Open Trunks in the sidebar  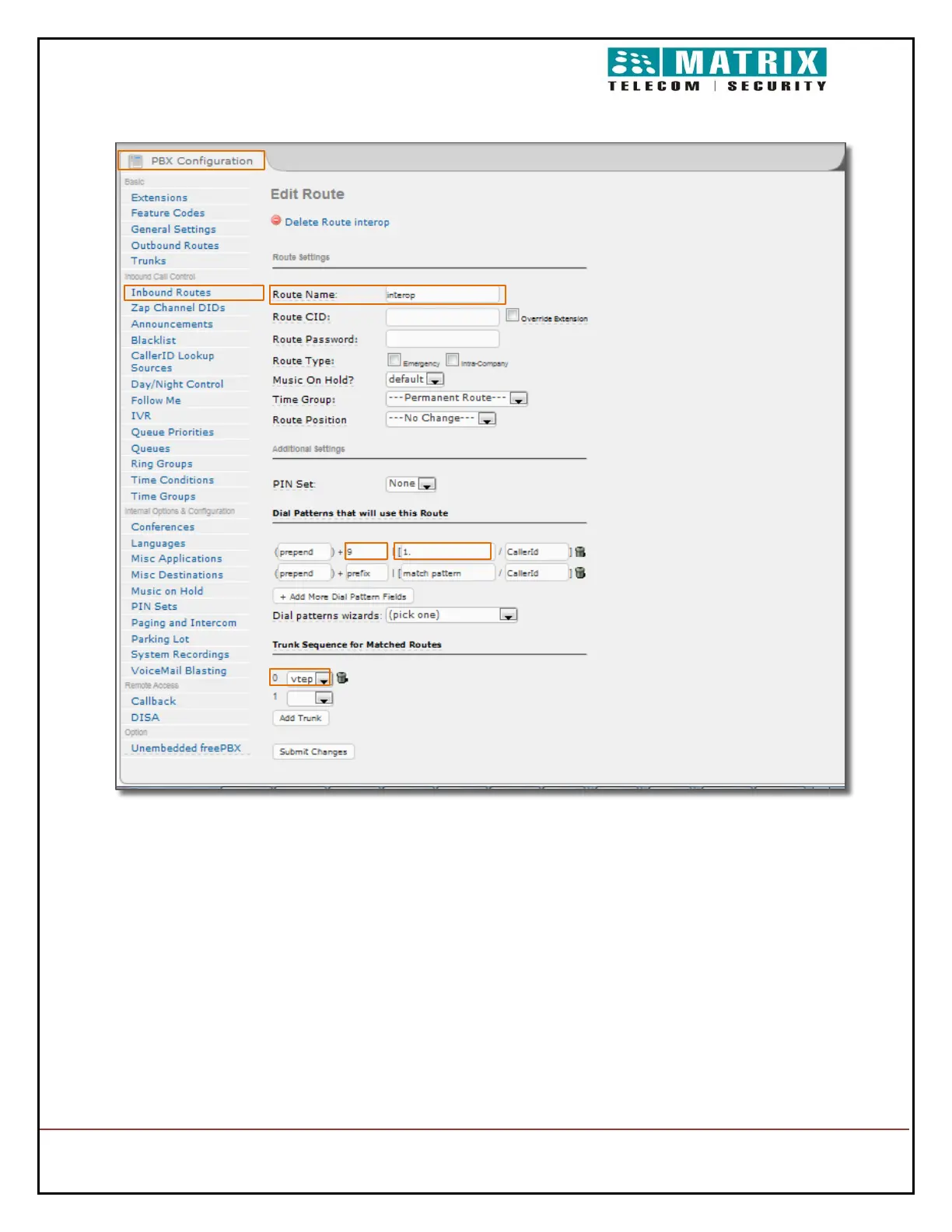[149, 261]
